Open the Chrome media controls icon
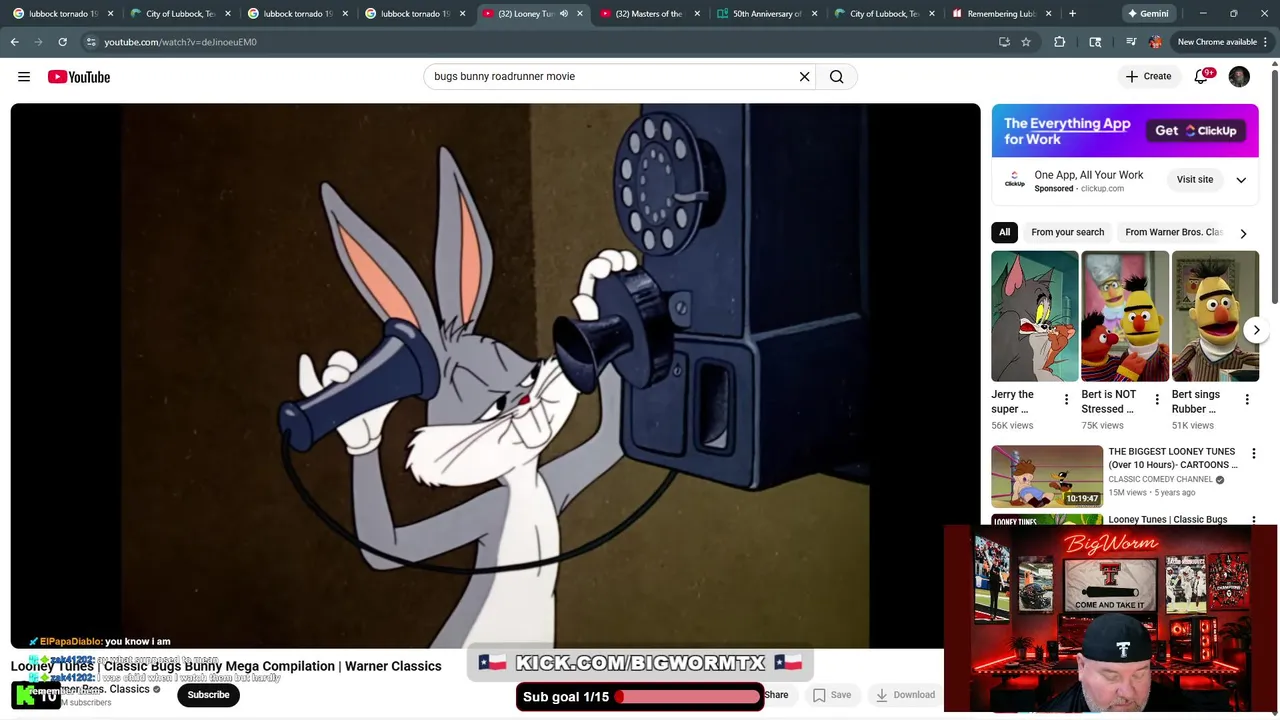Viewport: 1280px width, 720px height. click(x=1131, y=42)
